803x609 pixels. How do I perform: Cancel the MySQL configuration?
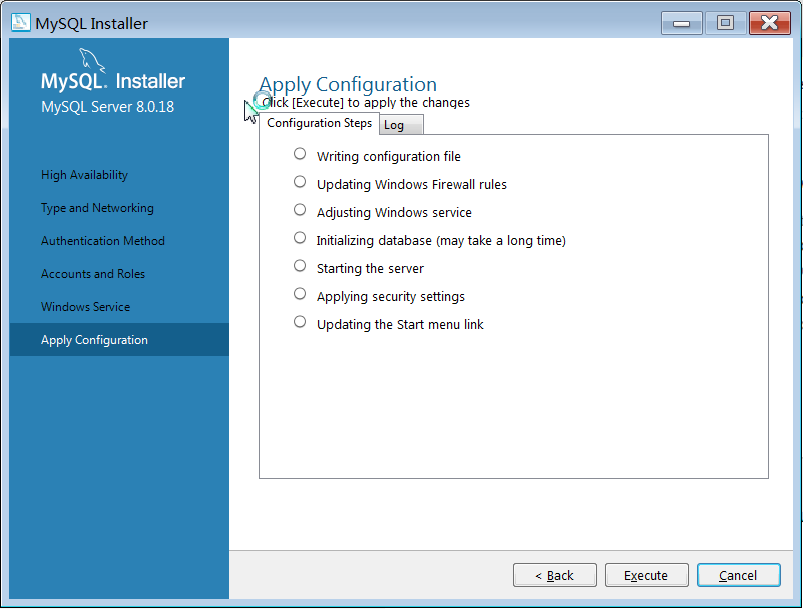pyautogui.click(x=738, y=575)
